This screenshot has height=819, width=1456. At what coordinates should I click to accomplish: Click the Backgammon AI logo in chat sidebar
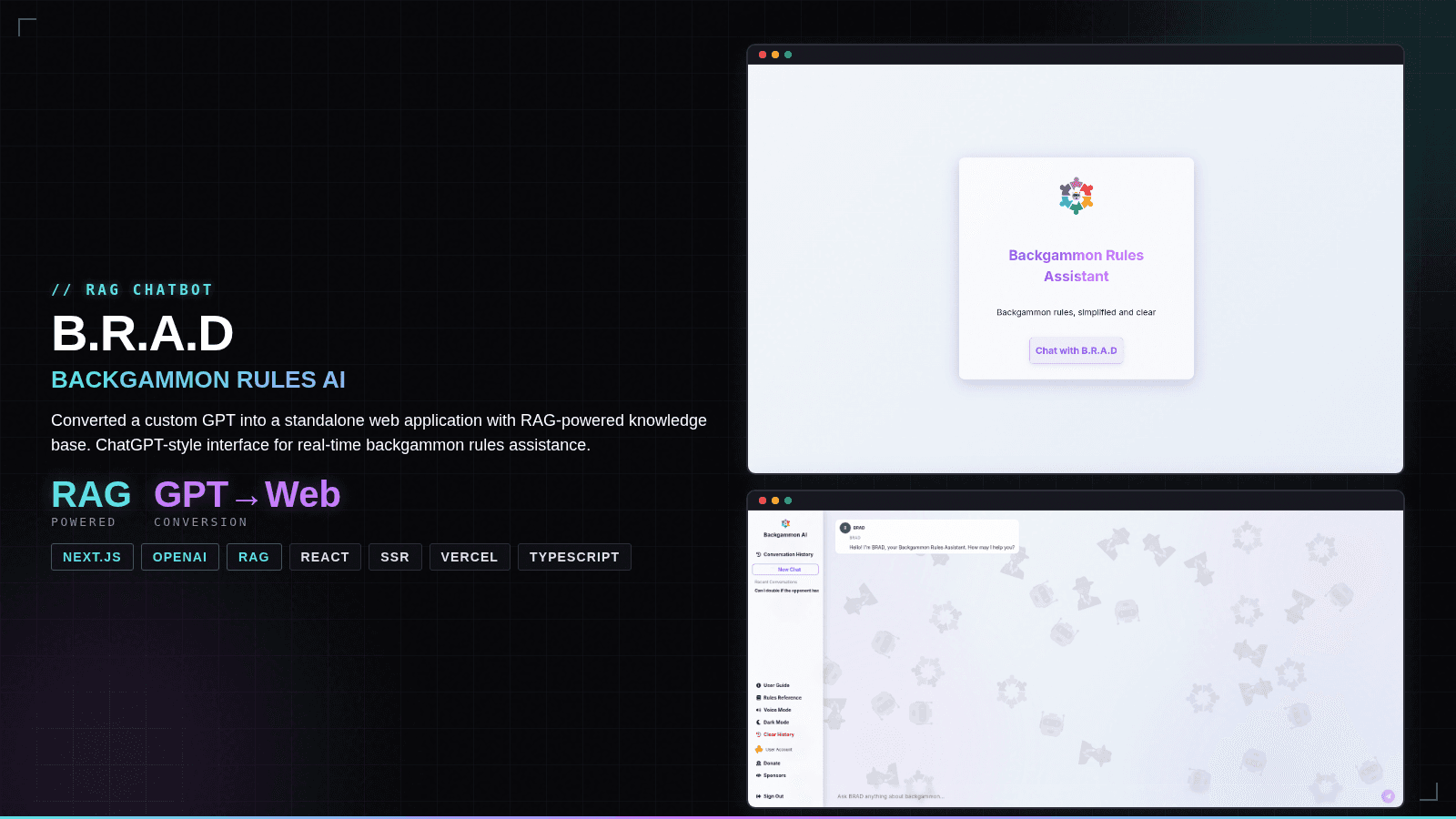(785, 523)
